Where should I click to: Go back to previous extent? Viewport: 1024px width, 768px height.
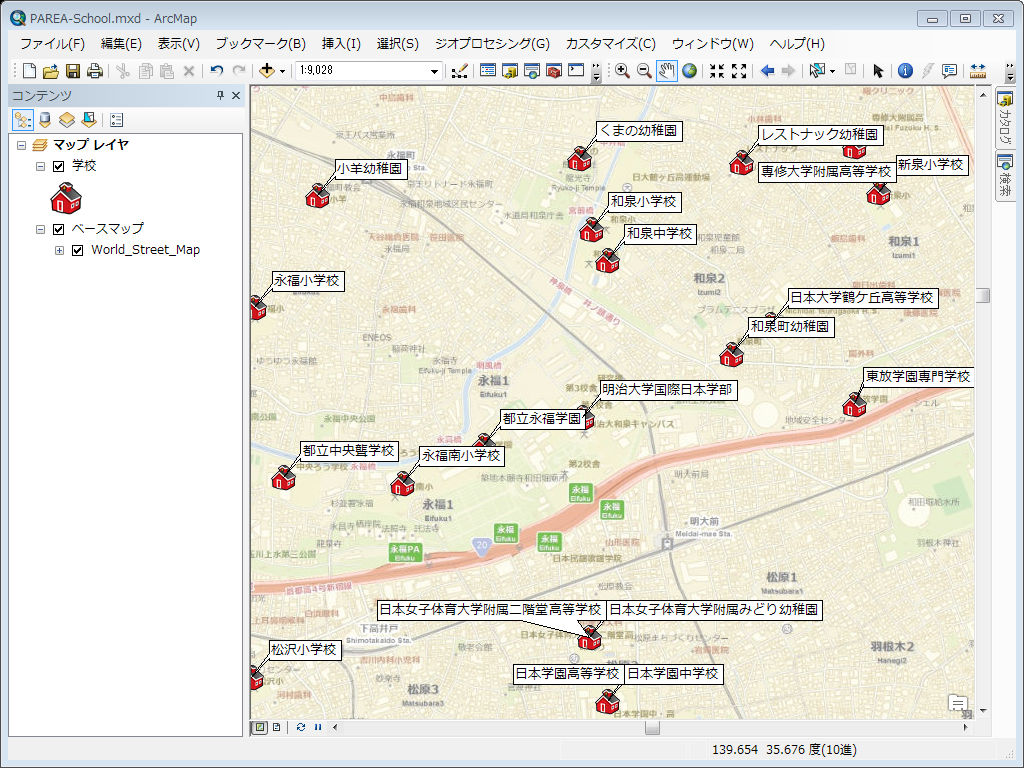pos(767,71)
